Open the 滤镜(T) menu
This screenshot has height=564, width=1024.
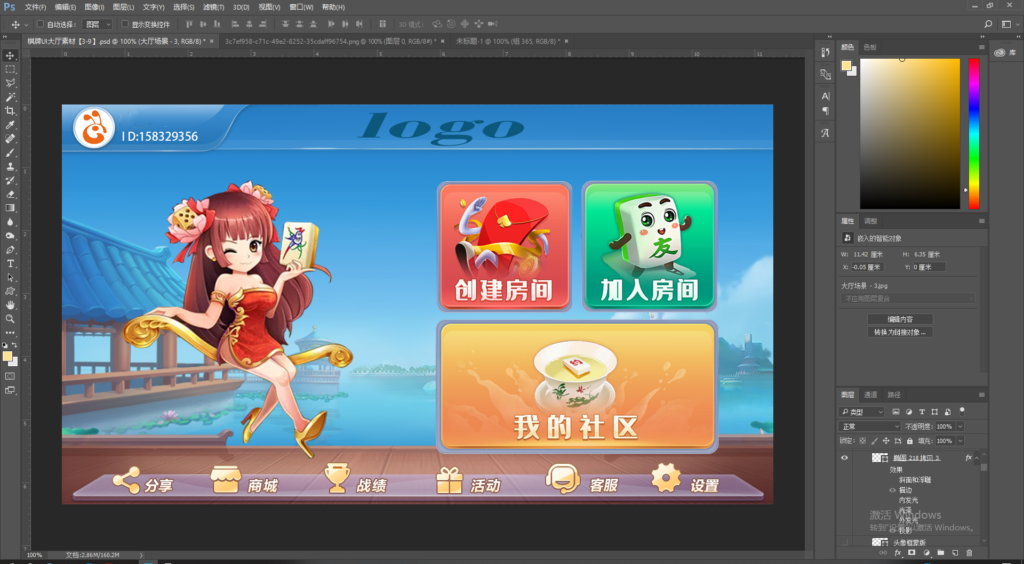point(214,6)
